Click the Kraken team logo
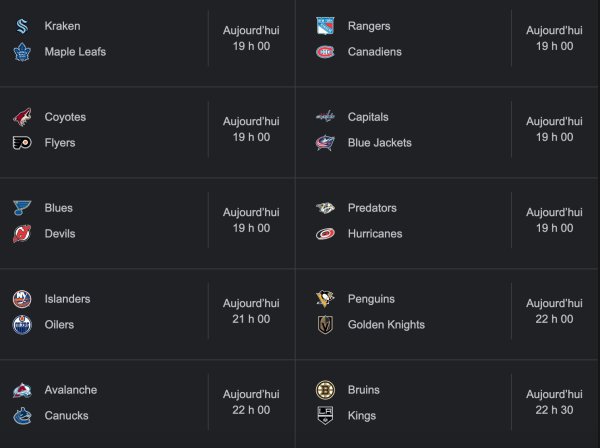Screen dimensions: 600x448 click(22, 26)
